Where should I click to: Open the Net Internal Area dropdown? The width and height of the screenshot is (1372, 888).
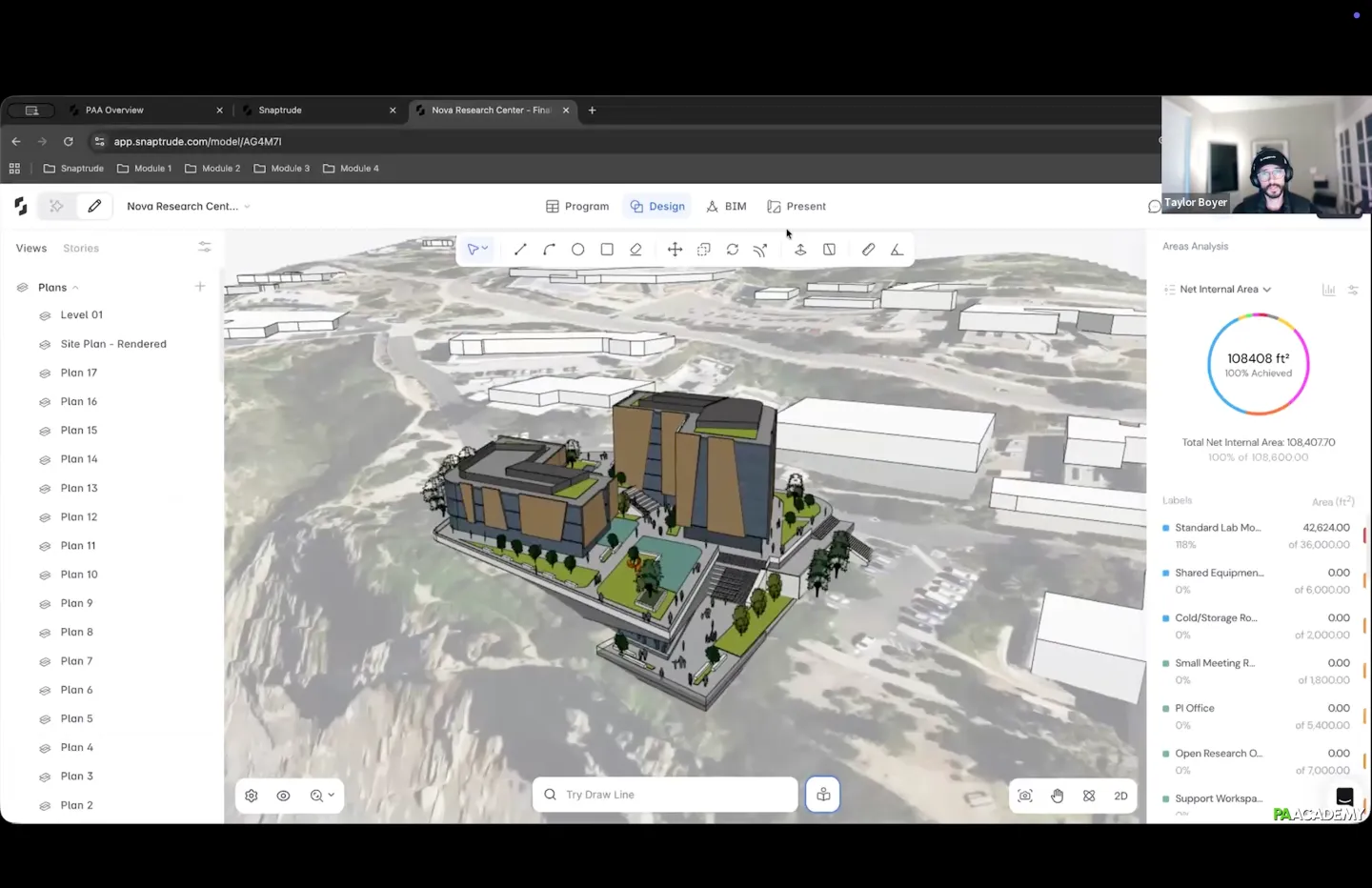tap(1225, 290)
